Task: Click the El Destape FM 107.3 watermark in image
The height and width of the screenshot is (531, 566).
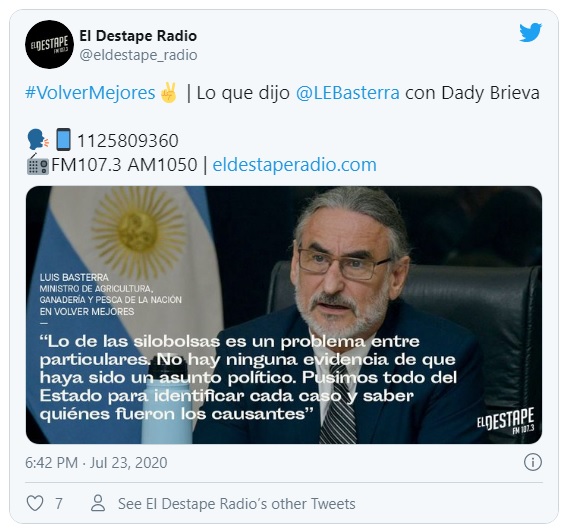Action: pyautogui.click(x=505, y=421)
